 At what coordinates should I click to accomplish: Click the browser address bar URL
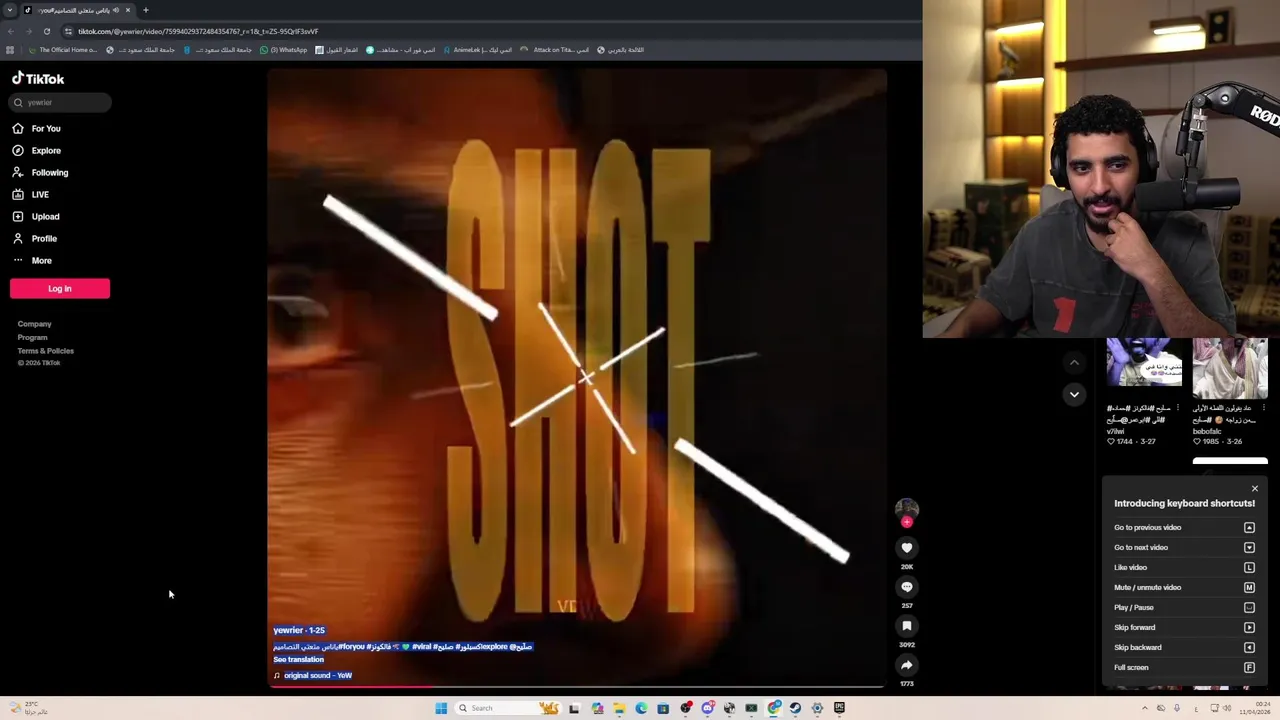[x=198, y=31]
